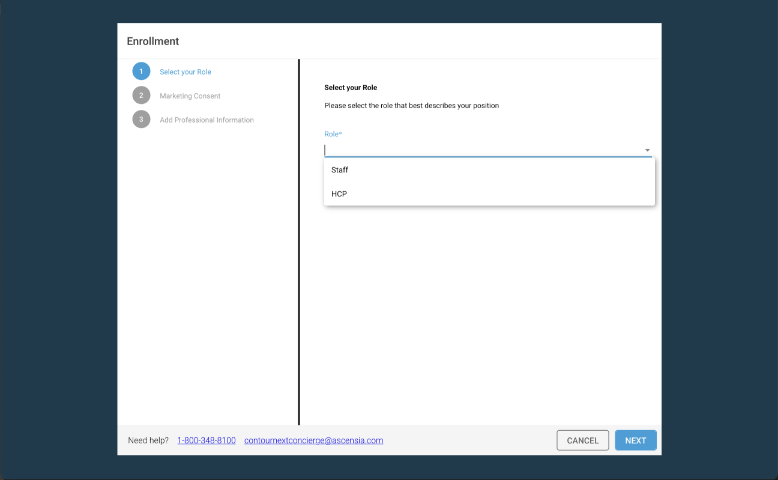Go to the Marketing Consent step
The height and width of the screenshot is (480, 778).
click(x=190, y=96)
